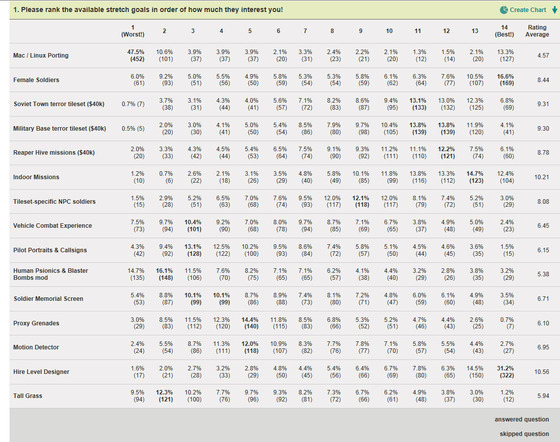Click the 9.30 rating average value
560x442 pixels.
(543, 129)
